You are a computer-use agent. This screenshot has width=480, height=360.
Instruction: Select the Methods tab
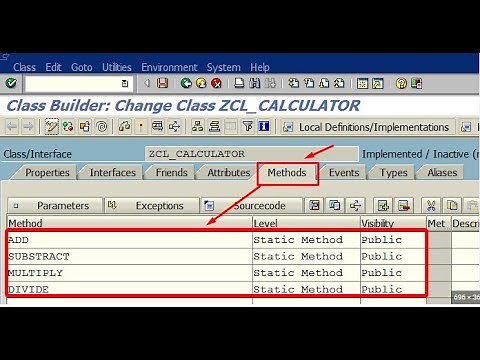(x=287, y=173)
